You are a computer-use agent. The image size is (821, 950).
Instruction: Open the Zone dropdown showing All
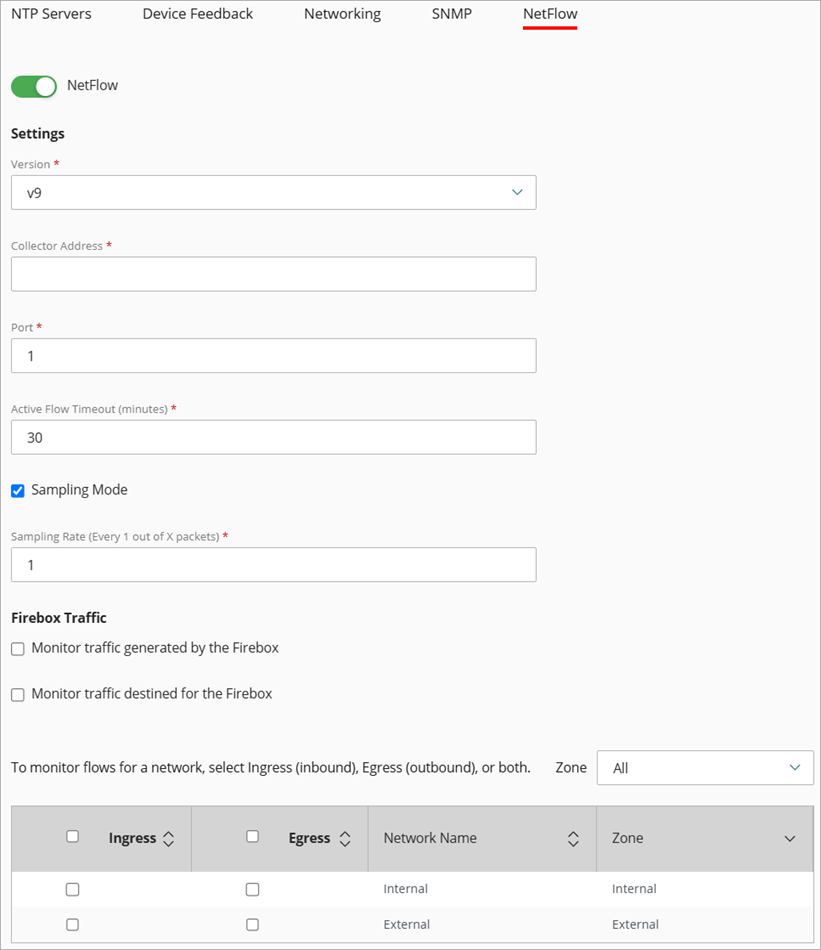pyautogui.click(x=705, y=767)
